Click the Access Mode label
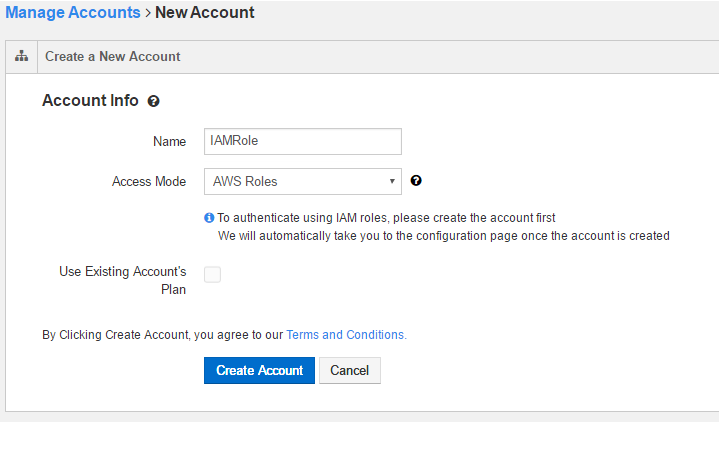This screenshot has height=453, width=719. pos(149,182)
